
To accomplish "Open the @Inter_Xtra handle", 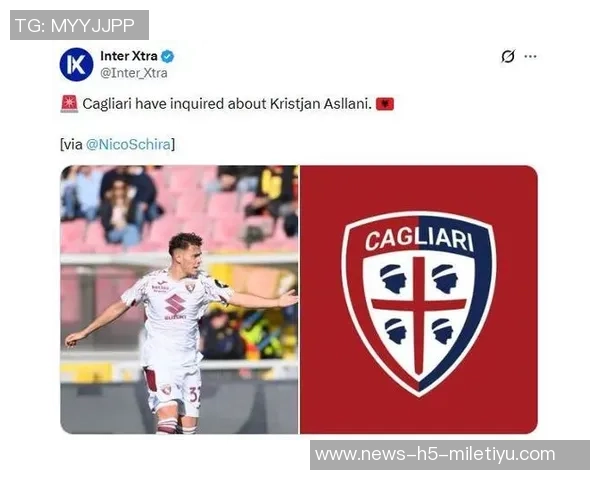I will [x=134, y=73].
